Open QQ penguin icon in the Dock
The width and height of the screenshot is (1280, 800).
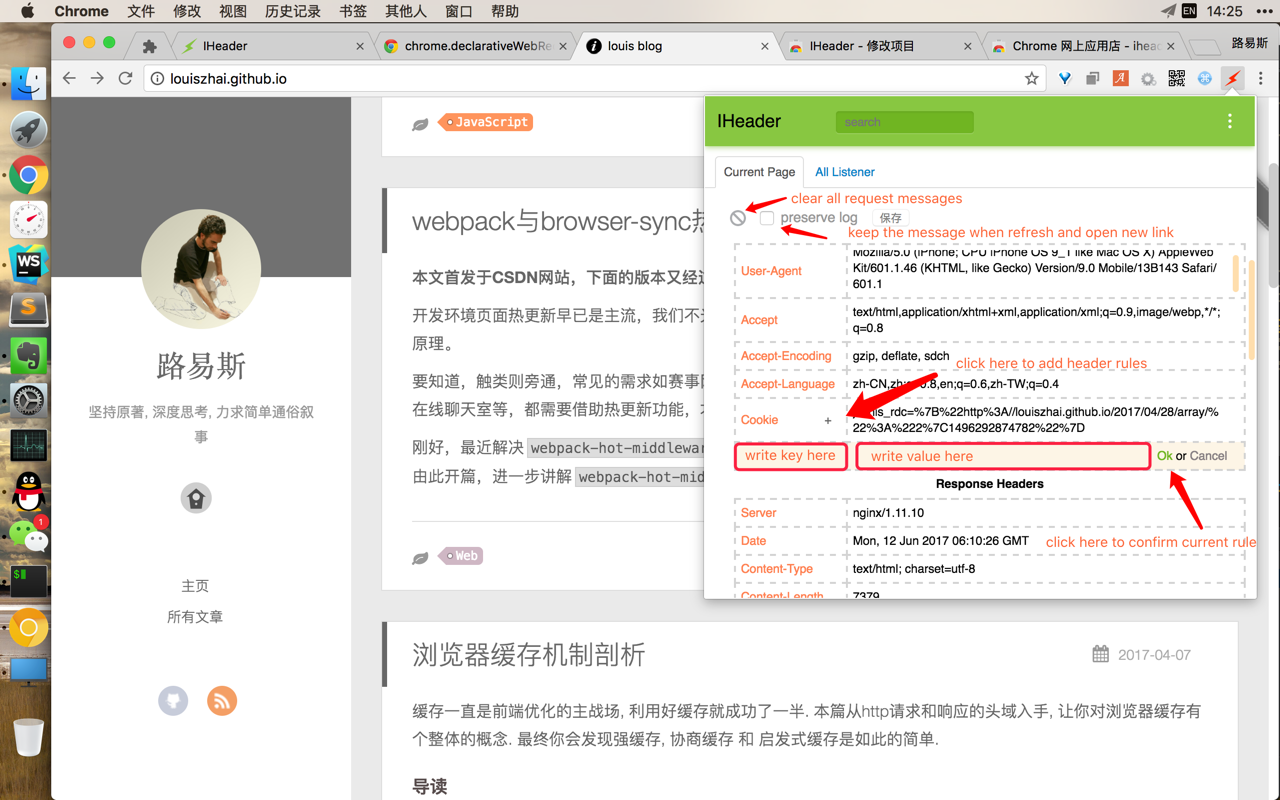28,491
